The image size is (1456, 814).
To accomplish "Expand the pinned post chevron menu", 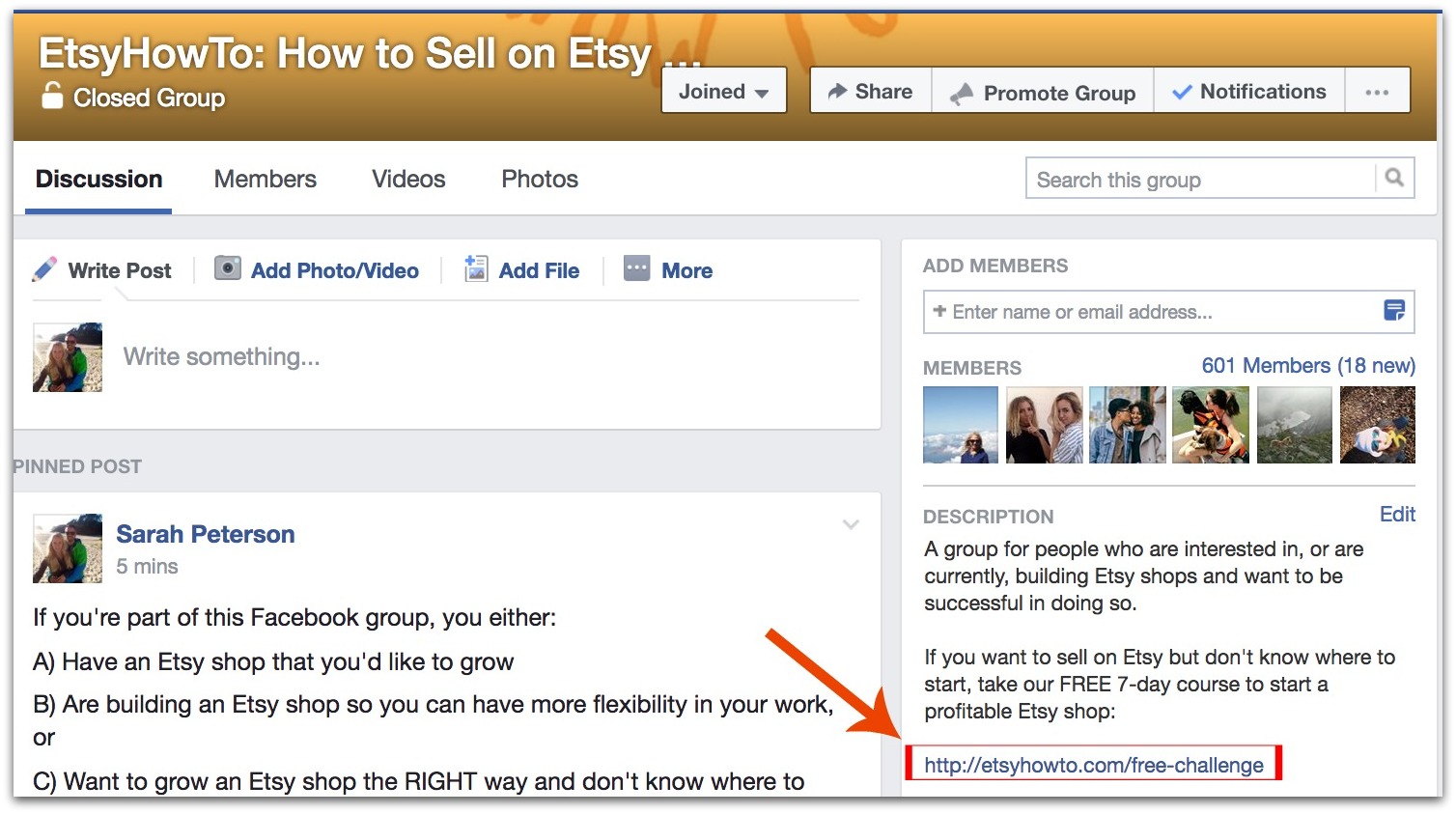I will pos(851,524).
